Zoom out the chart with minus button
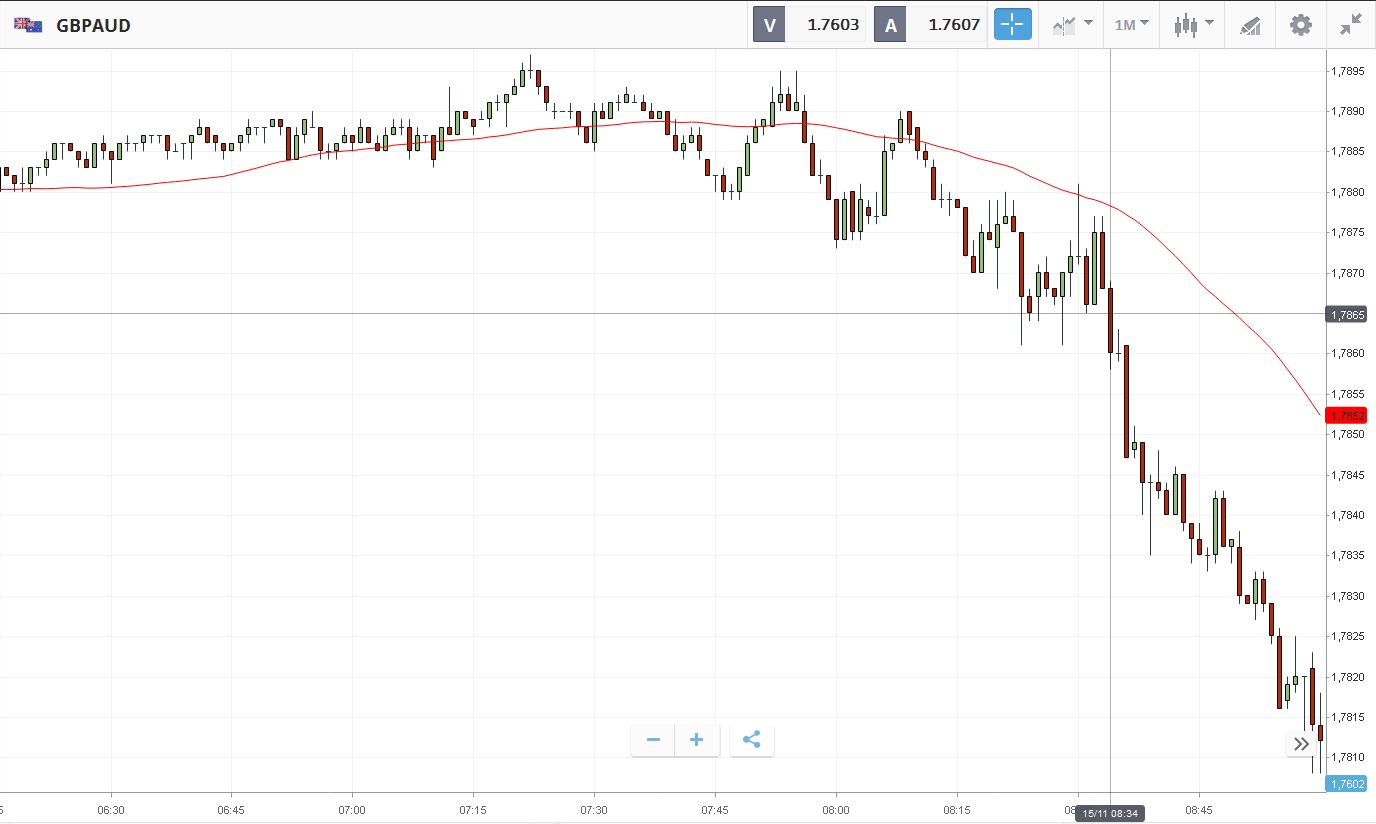This screenshot has height=824, width=1376. point(653,740)
